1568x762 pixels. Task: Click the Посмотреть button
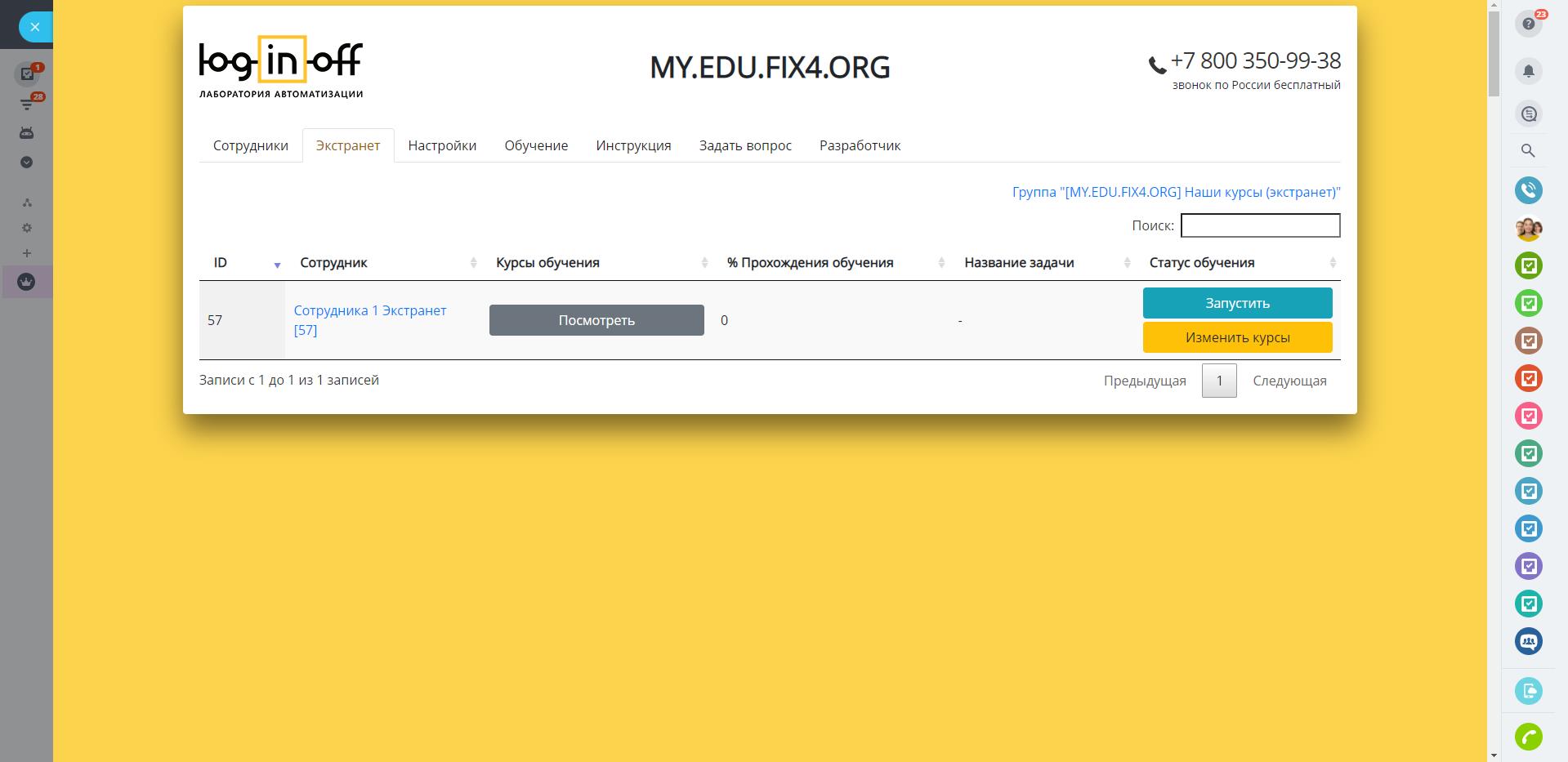[x=596, y=320]
